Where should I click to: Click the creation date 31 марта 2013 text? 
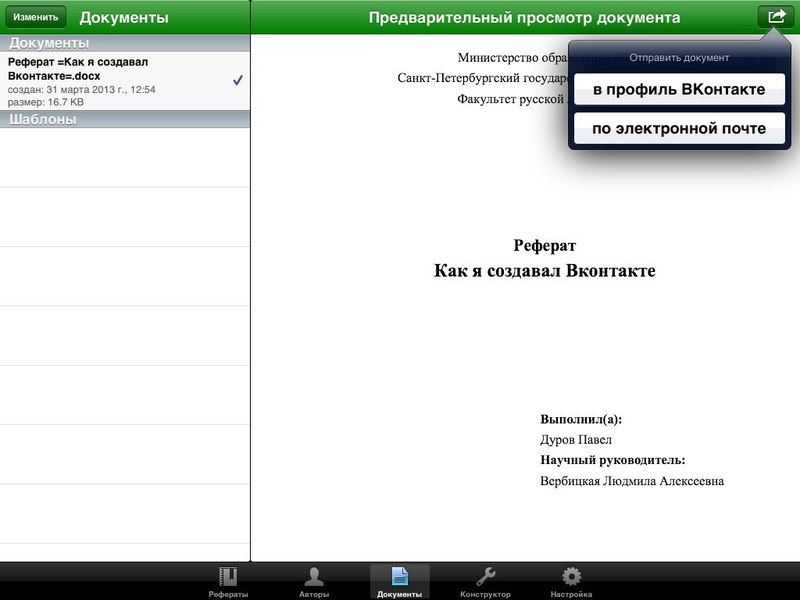[x=82, y=90]
